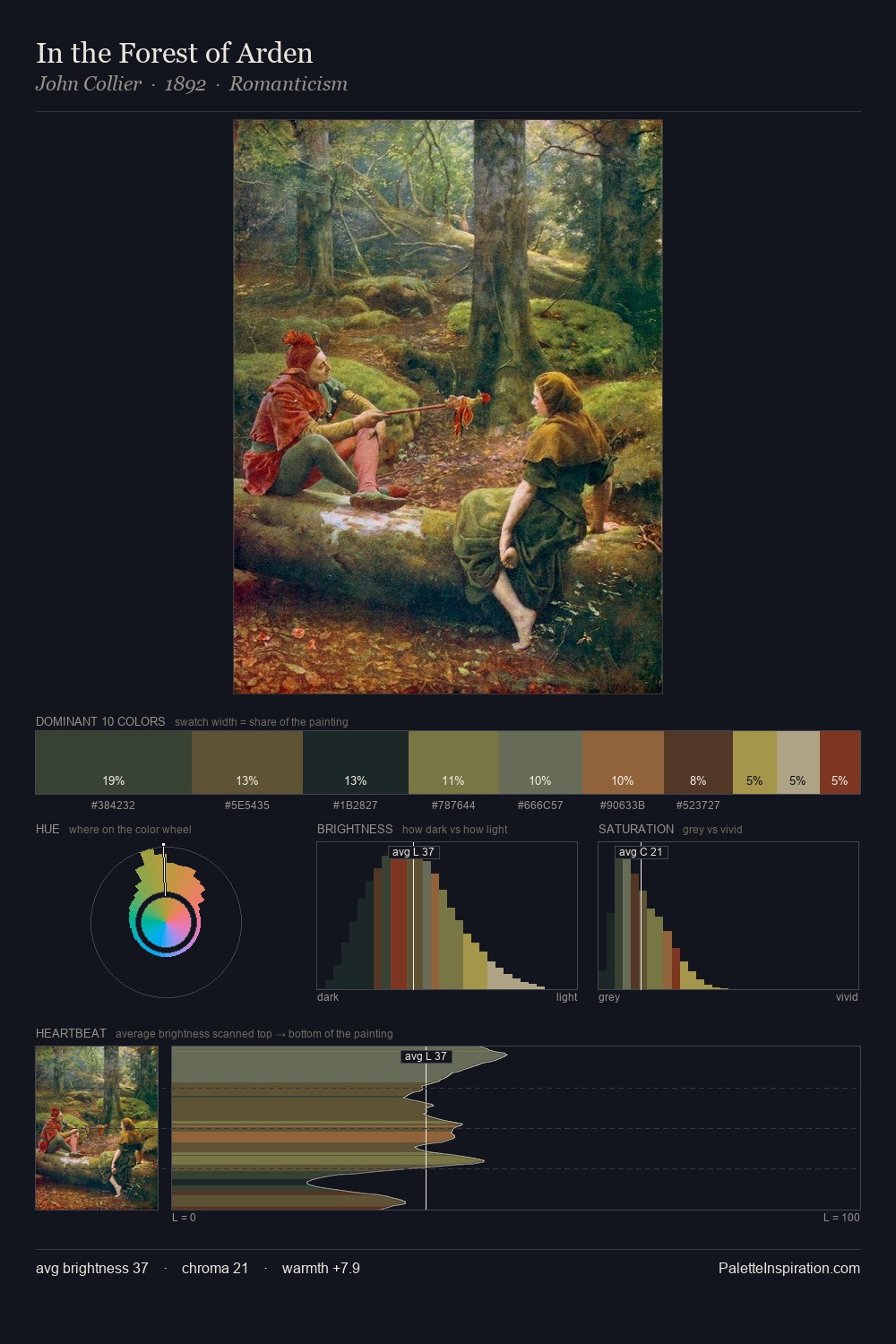Click the 19% dark green swatch
This screenshot has height=1344, width=896.
coord(114,762)
